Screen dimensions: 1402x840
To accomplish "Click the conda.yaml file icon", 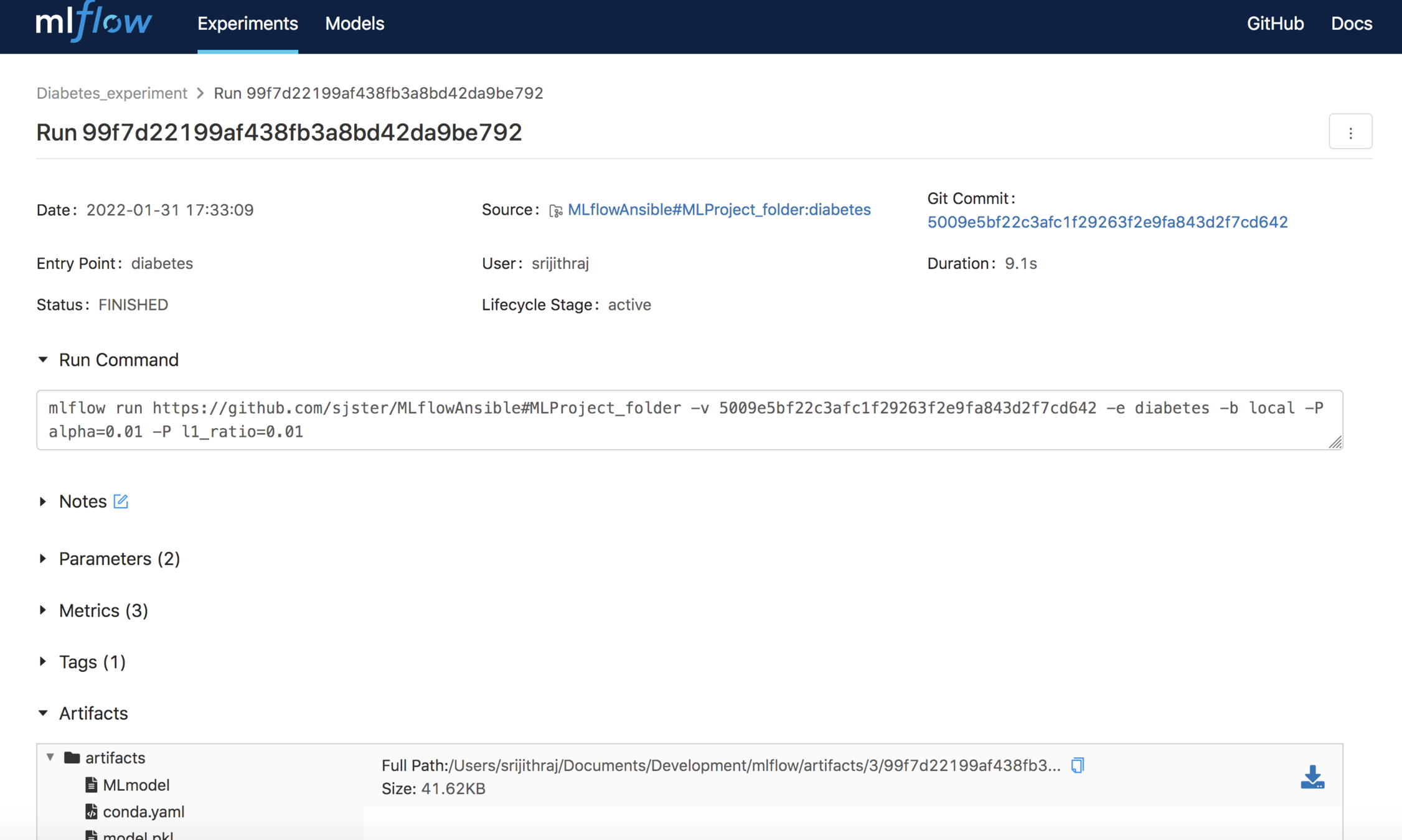I will [92, 812].
